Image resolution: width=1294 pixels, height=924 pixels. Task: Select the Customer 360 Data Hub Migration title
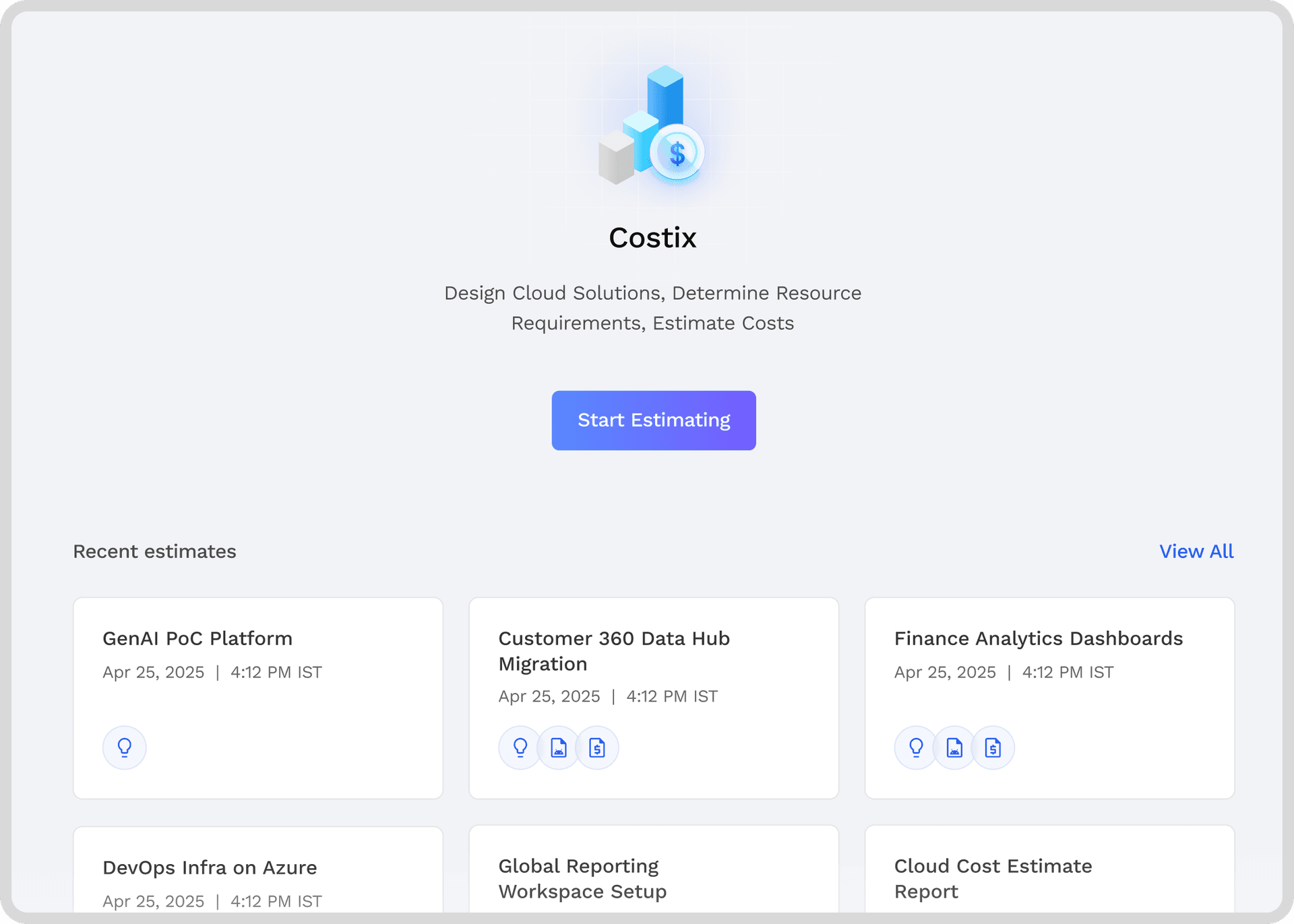614,650
